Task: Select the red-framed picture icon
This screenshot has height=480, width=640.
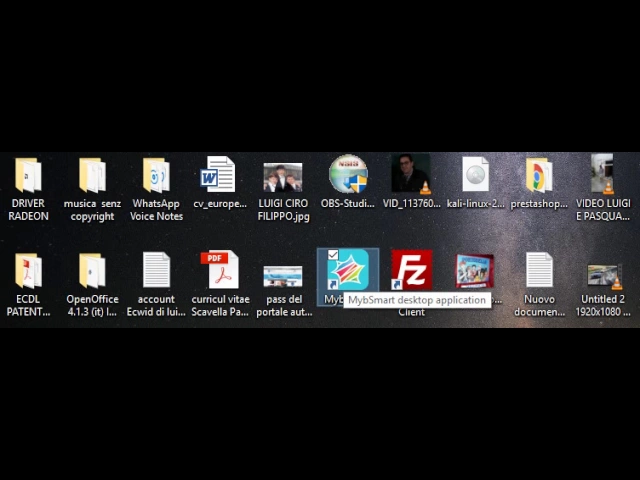Action: (475, 271)
